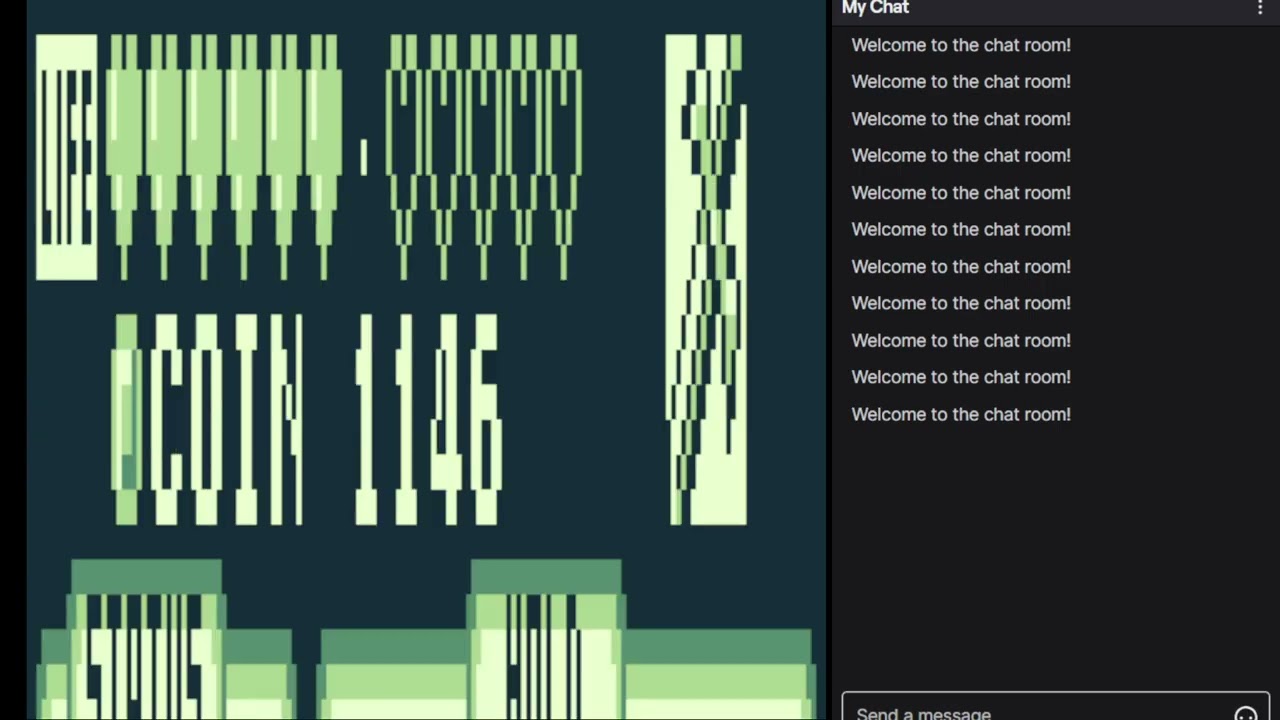Open the emoji picker in the message box
The width and height of the screenshot is (1280, 720).
1245,714
